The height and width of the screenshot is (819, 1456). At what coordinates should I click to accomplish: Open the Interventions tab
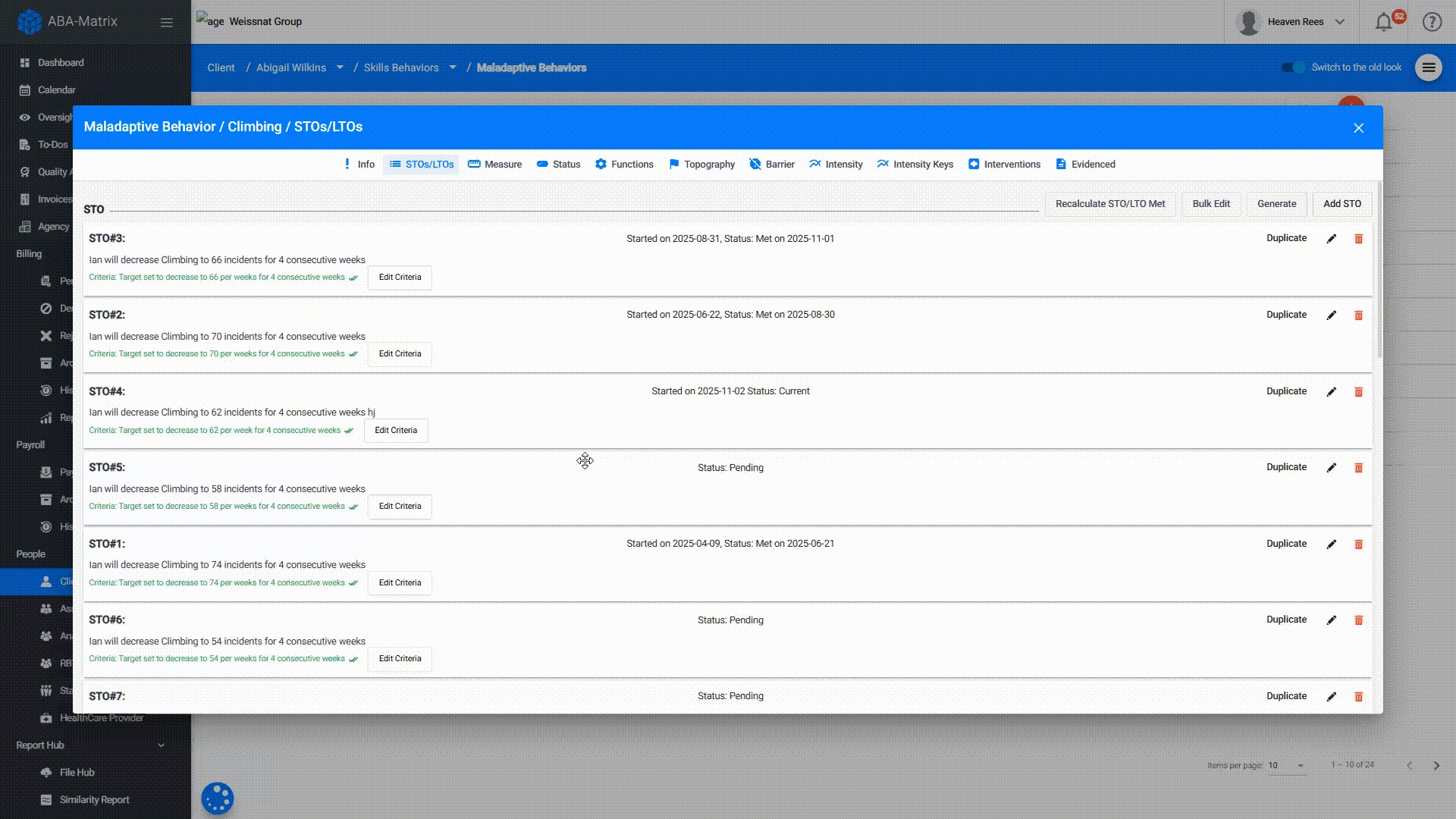pyautogui.click(x=1004, y=165)
